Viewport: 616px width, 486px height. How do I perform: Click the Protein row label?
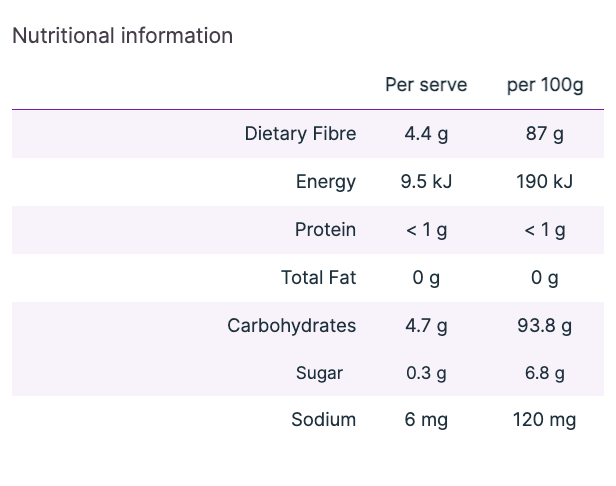(x=325, y=230)
